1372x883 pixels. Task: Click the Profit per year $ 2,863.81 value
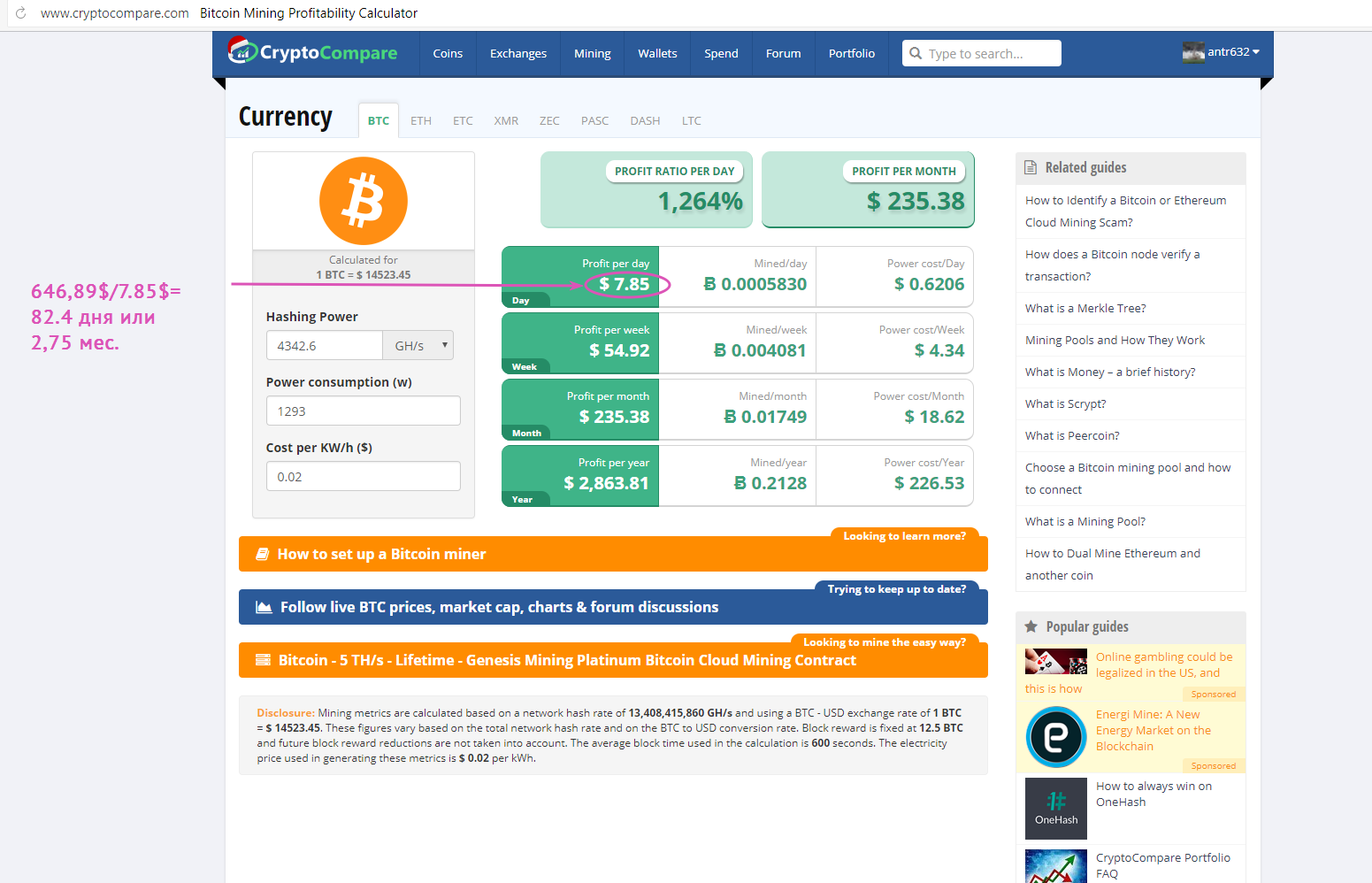[607, 483]
